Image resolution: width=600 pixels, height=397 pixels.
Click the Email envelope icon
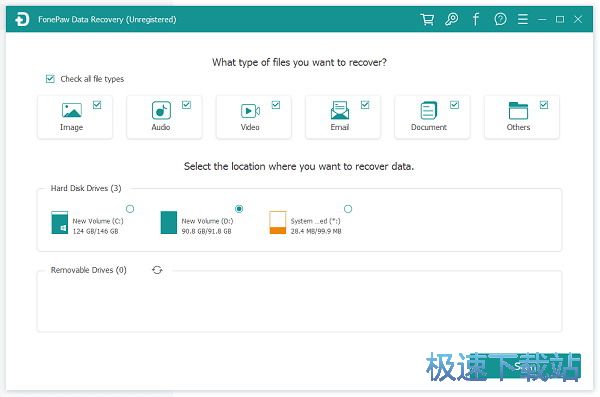(340, 110)
